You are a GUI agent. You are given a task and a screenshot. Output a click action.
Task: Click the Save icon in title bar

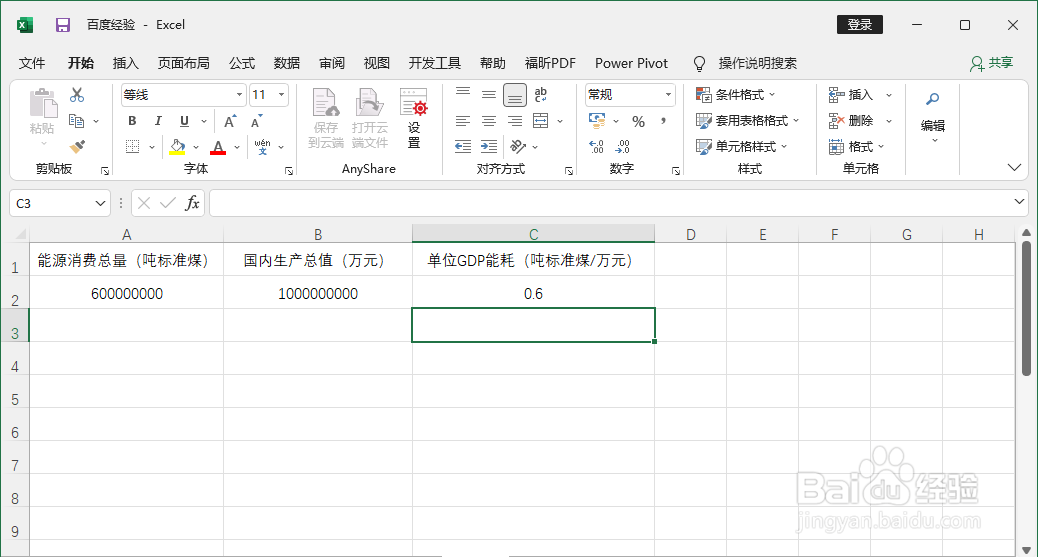(63, 25)
